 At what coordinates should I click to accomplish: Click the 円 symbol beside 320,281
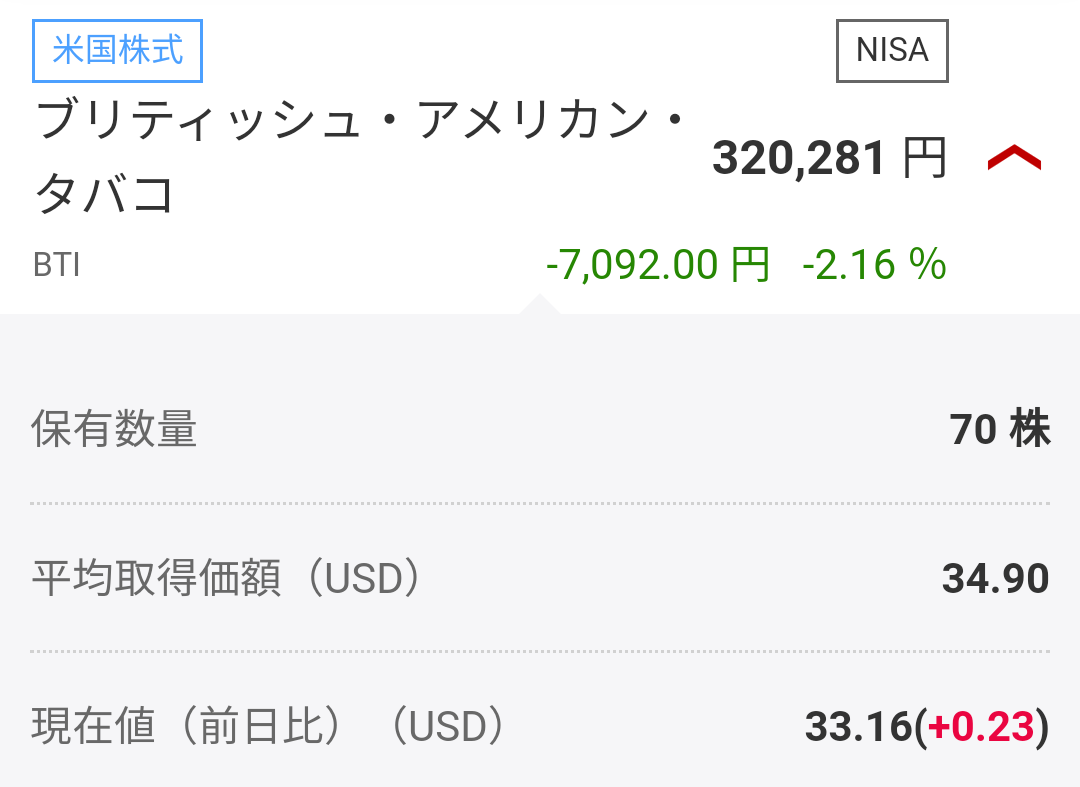point(924,158)
